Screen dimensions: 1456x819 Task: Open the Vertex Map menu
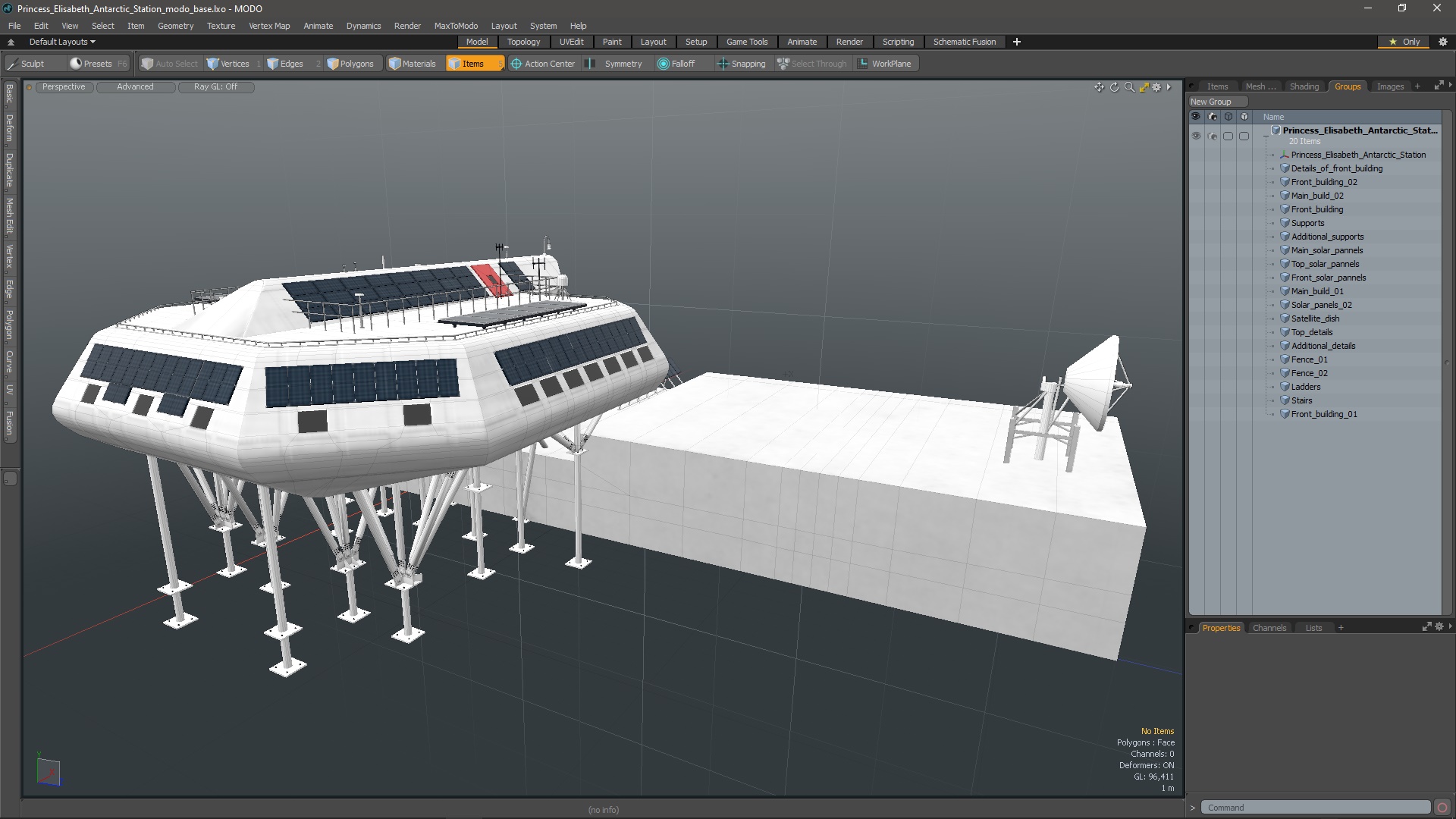click(269, 26)
